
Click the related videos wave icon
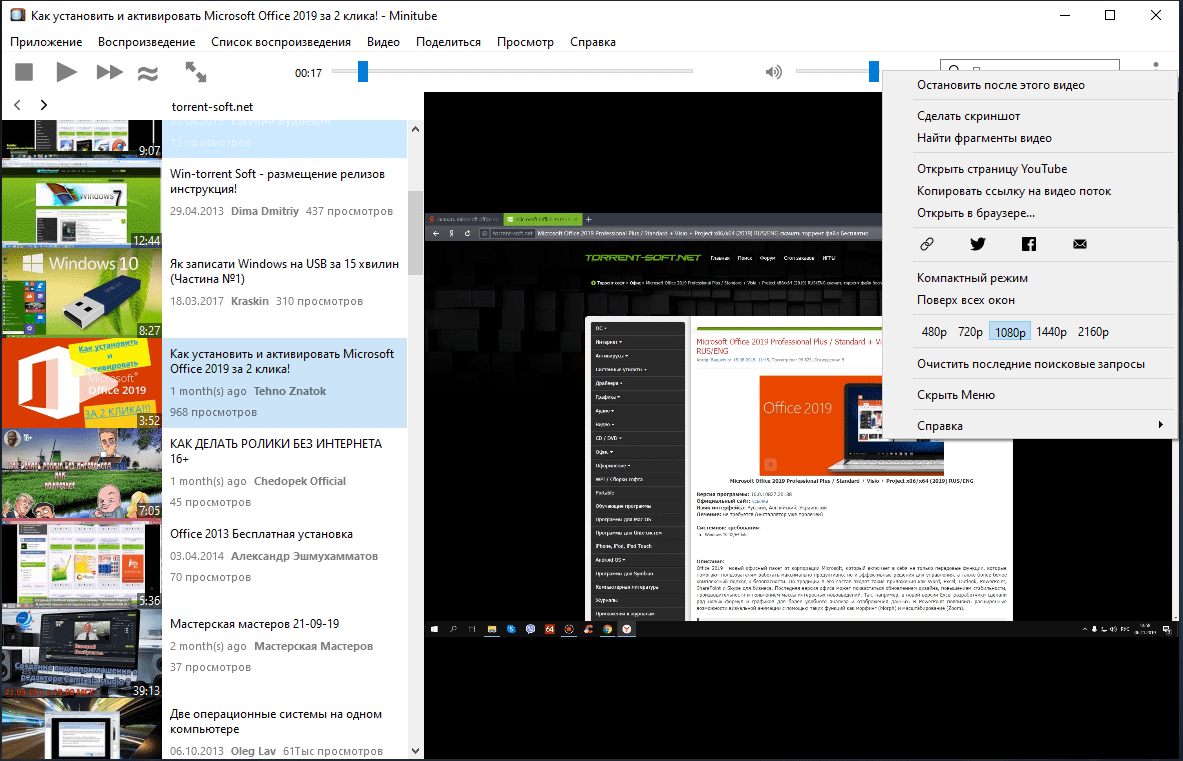click(148, 72)
